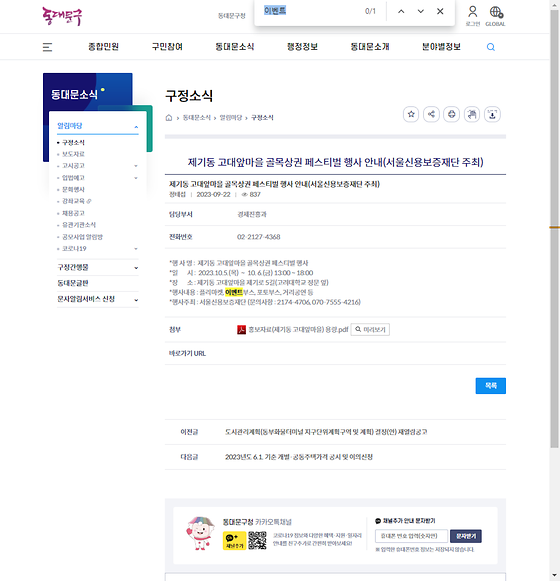This screenshot has height=581, width=560.
Task: Click the fourth round toolbar icon beside print
Action: coord(472,114)
